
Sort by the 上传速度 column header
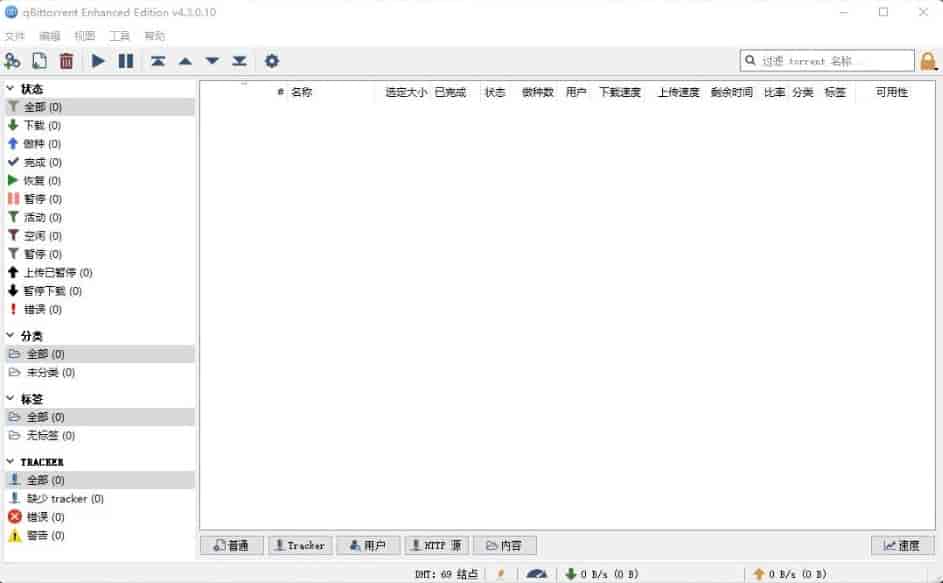tap(678, 92)
